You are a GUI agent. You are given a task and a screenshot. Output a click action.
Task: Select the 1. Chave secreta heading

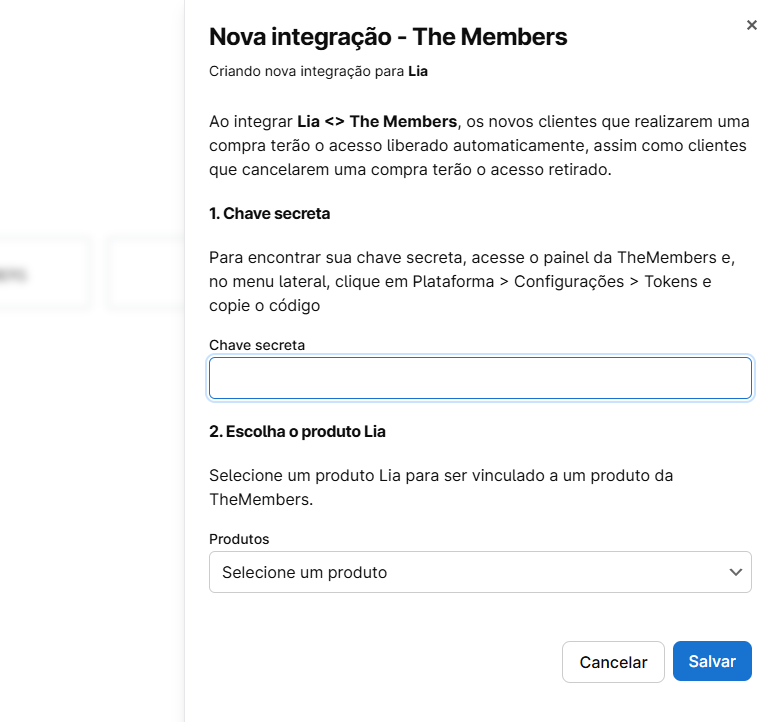(x=270, y=214)
